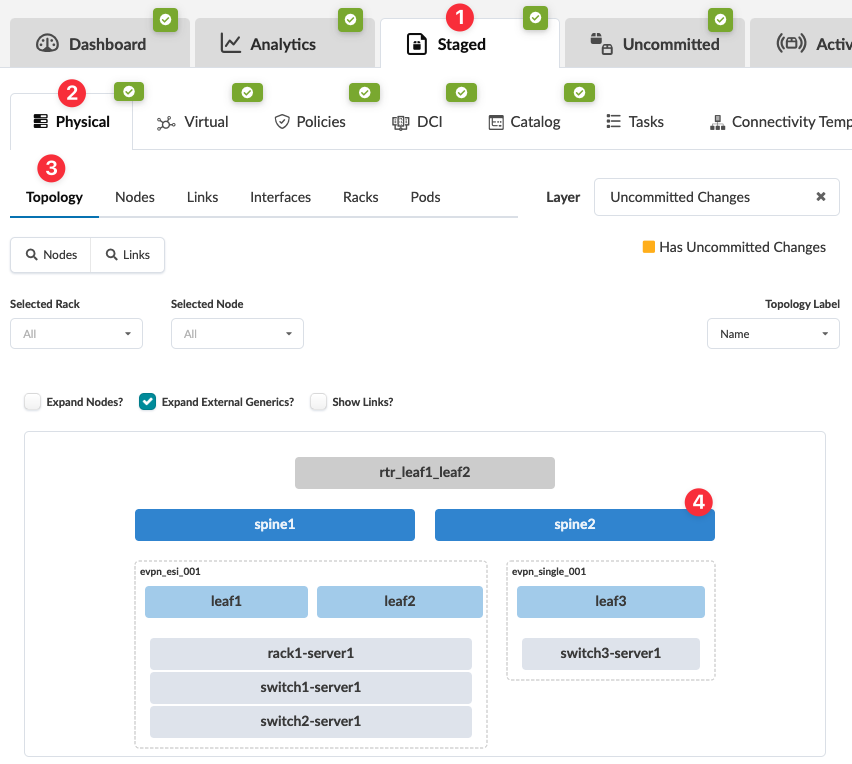Switch to the Analytics tab

tap(285, 43)
